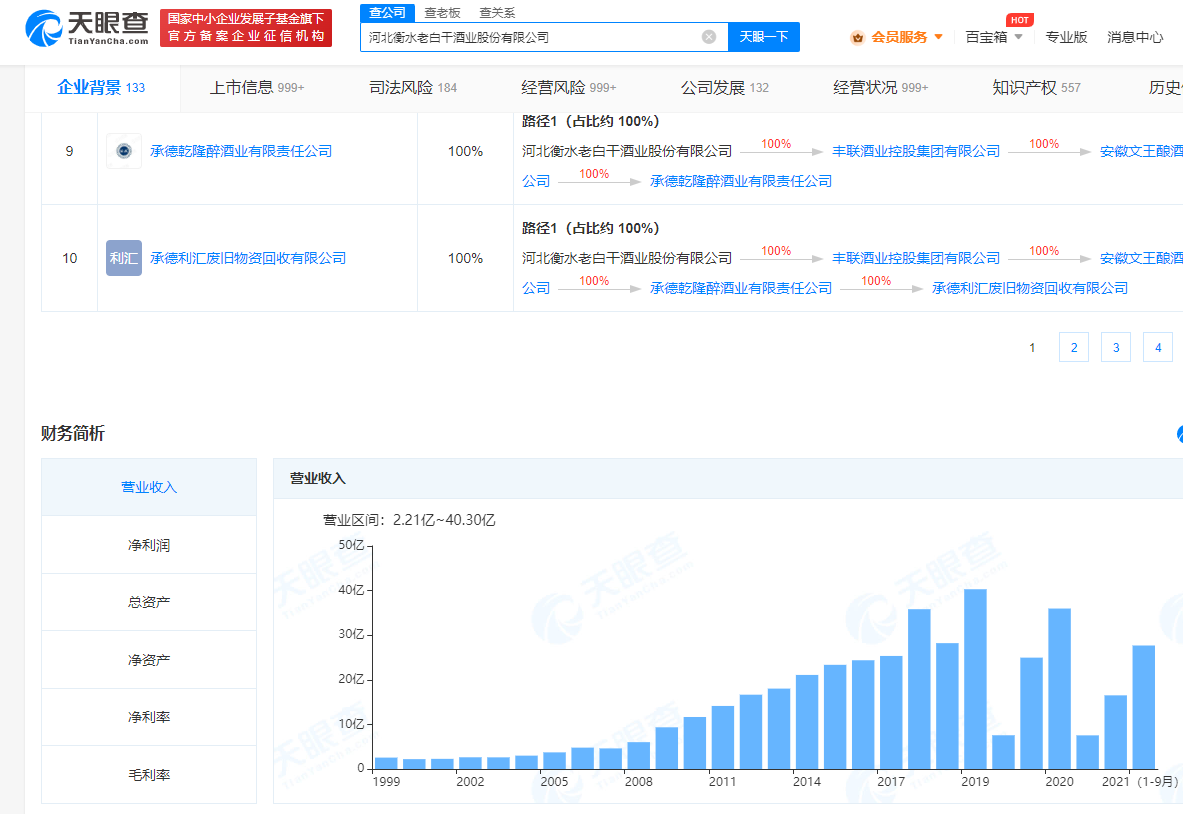Go to page 2 of results
The height and width of the screenshot is (814, 1183).
tap(1073, 347)
